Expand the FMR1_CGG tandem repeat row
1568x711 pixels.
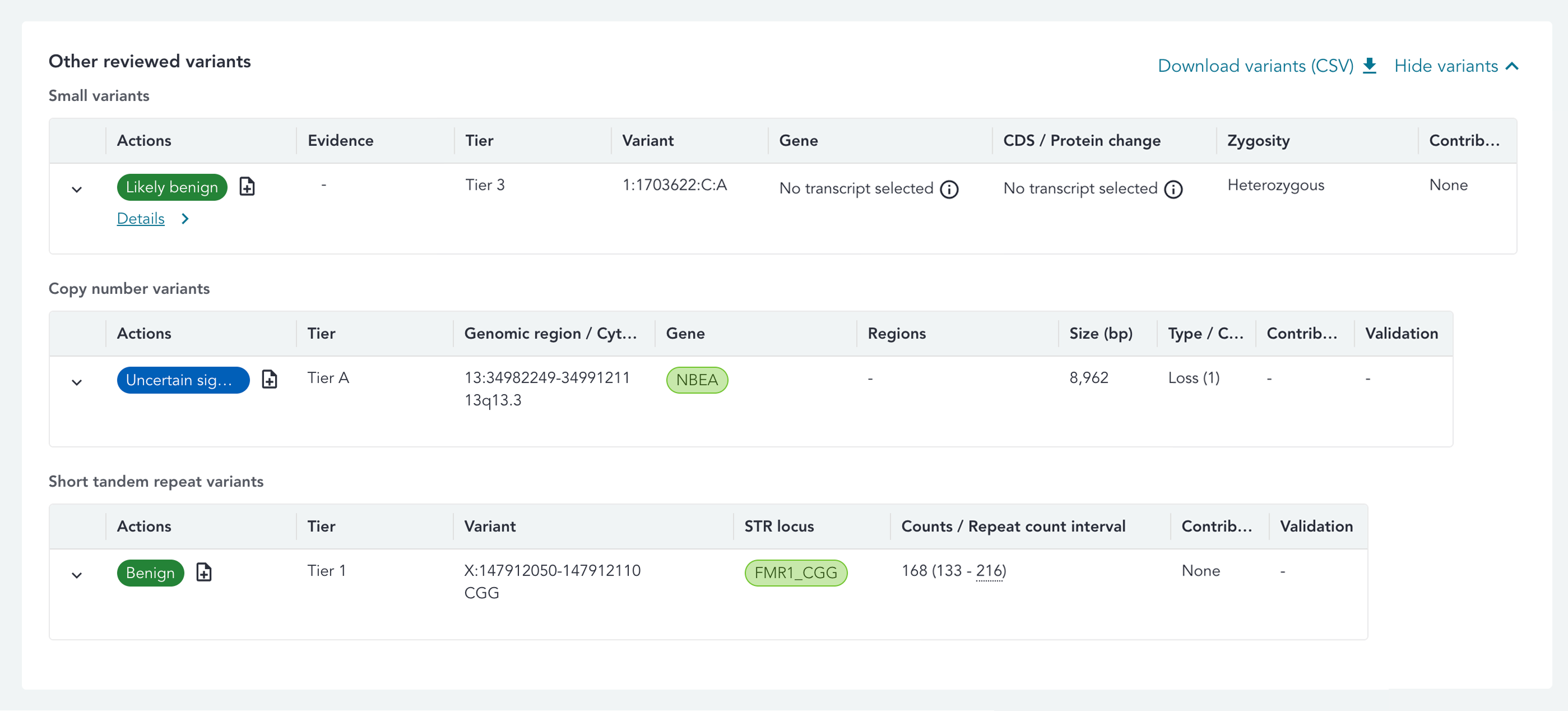click(x=77, y=575)
